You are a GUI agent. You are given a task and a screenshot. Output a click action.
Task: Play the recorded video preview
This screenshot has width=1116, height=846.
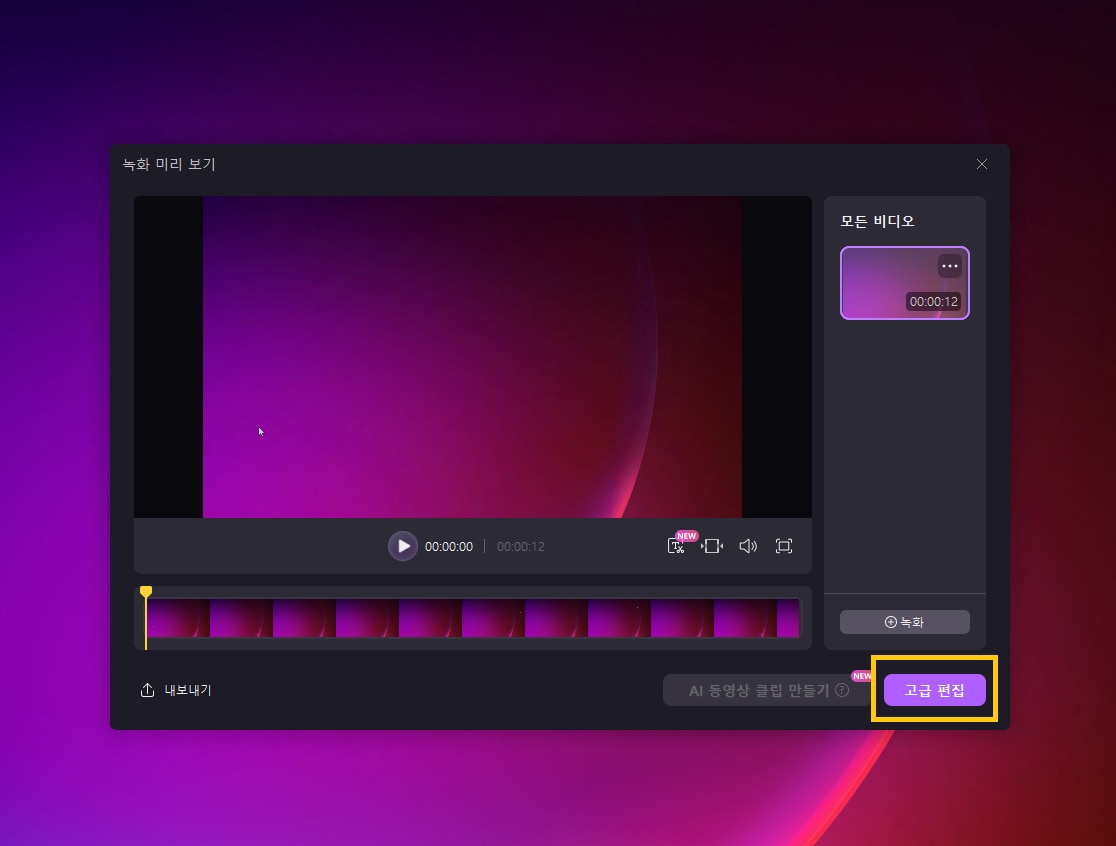click(x=403, y=546)
